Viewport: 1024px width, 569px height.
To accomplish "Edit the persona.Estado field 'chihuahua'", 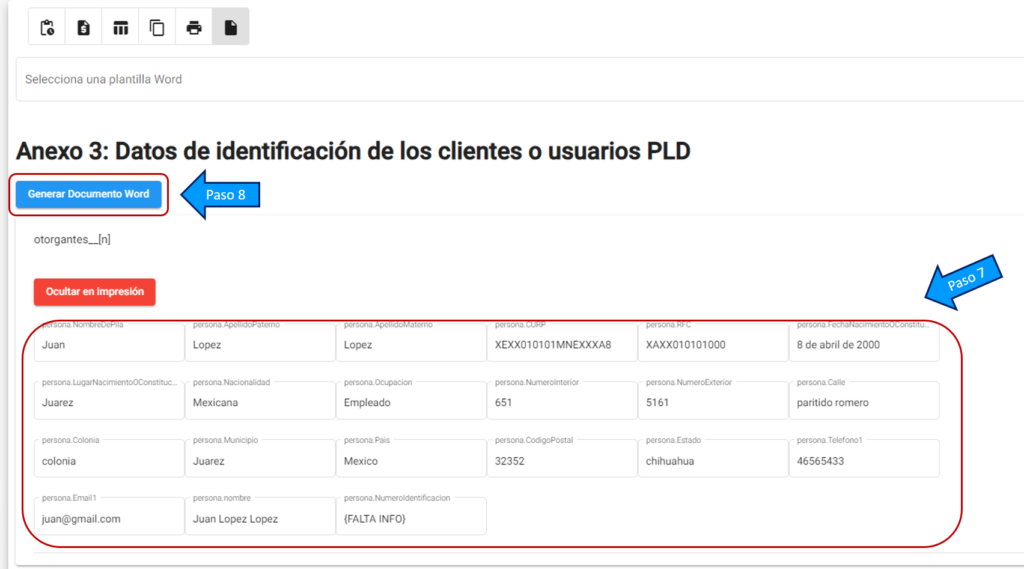I will [x=713, y=458].
